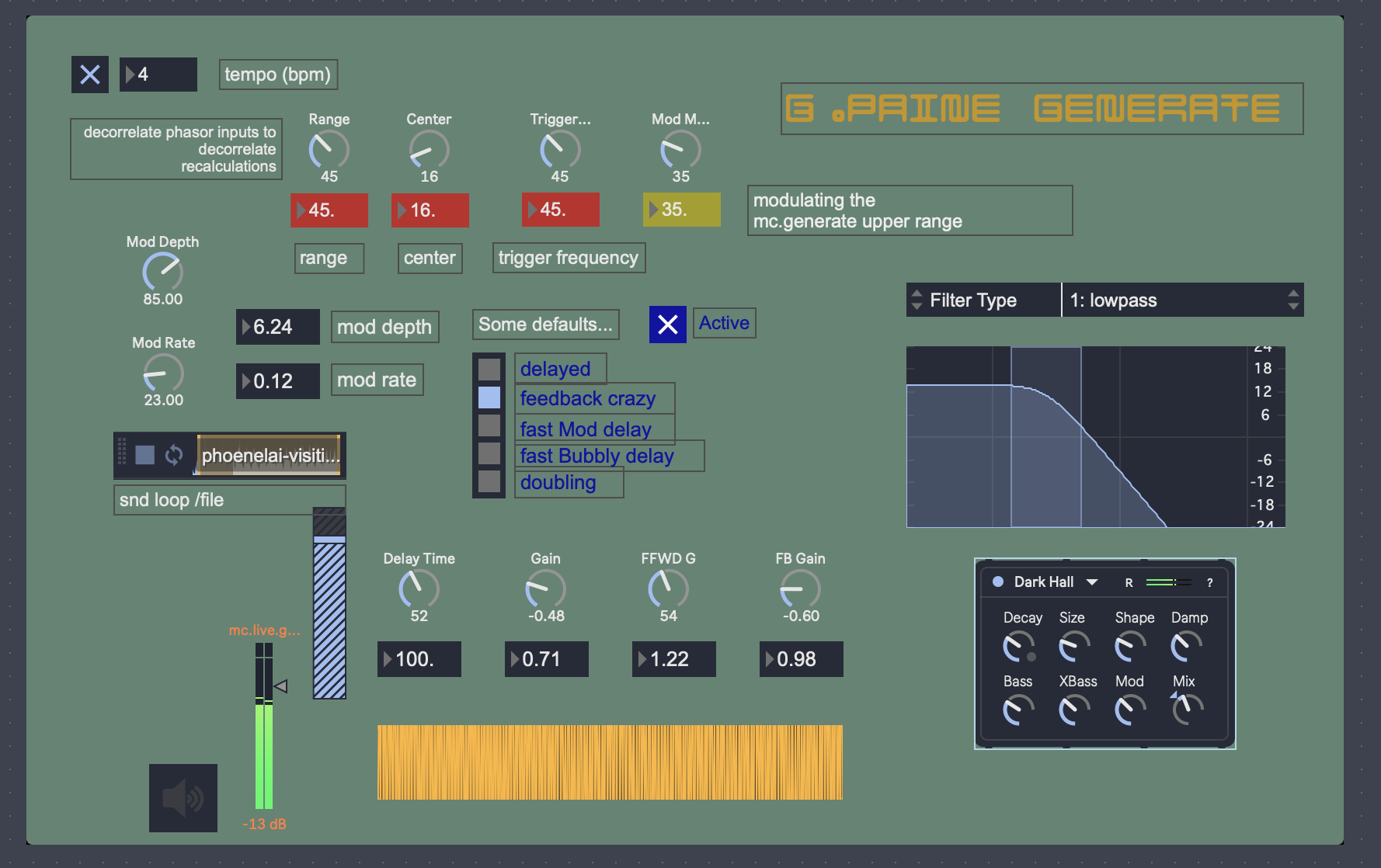
Task: Open the Dark Hall help question mark
Action: tap(1209, 582)
